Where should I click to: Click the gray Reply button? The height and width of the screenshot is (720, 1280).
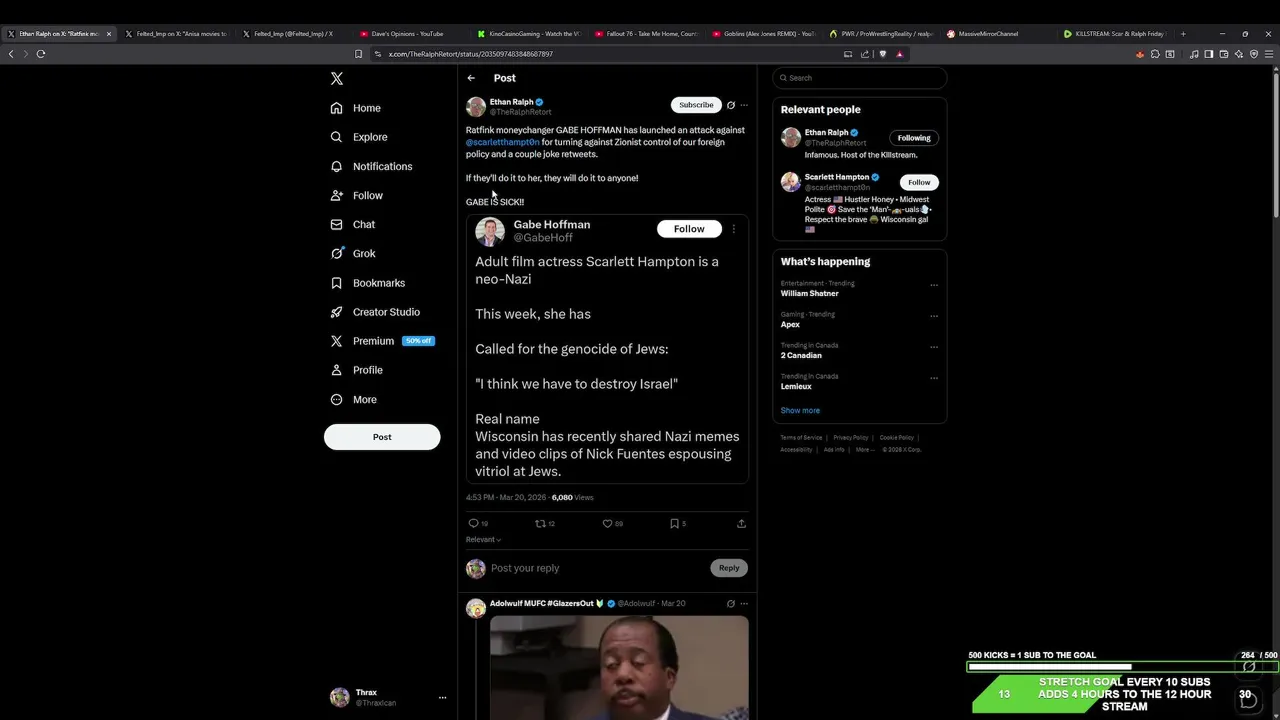click(729, 568)
